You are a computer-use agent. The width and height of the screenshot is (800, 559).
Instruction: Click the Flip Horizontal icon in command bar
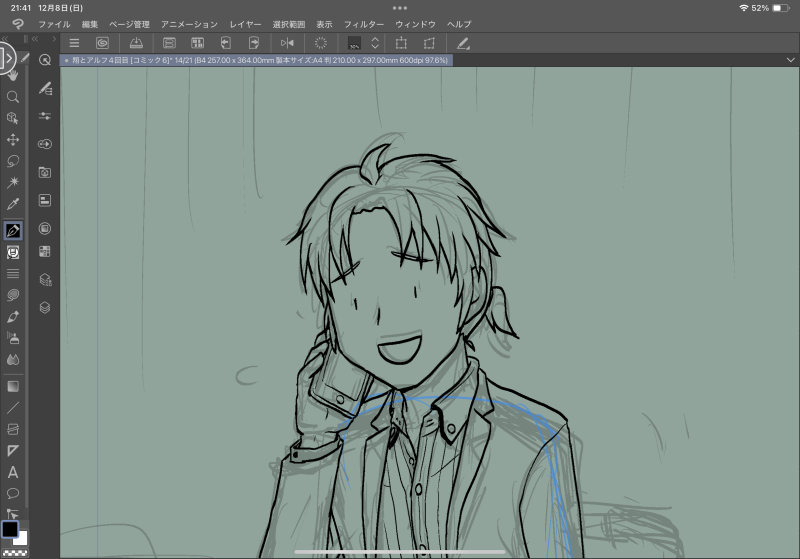pyautogui.click(x=288, y=43)
